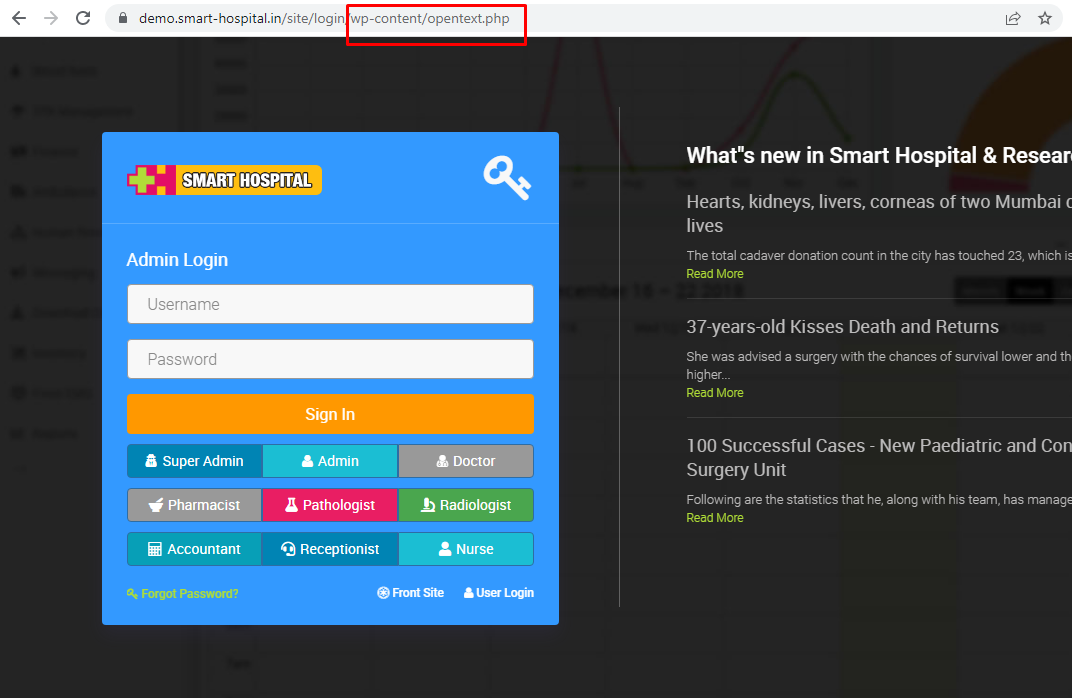The height and width of the screenshot is (698, 1072).
Task: Choose the Doctor role button
Action: 466,461
